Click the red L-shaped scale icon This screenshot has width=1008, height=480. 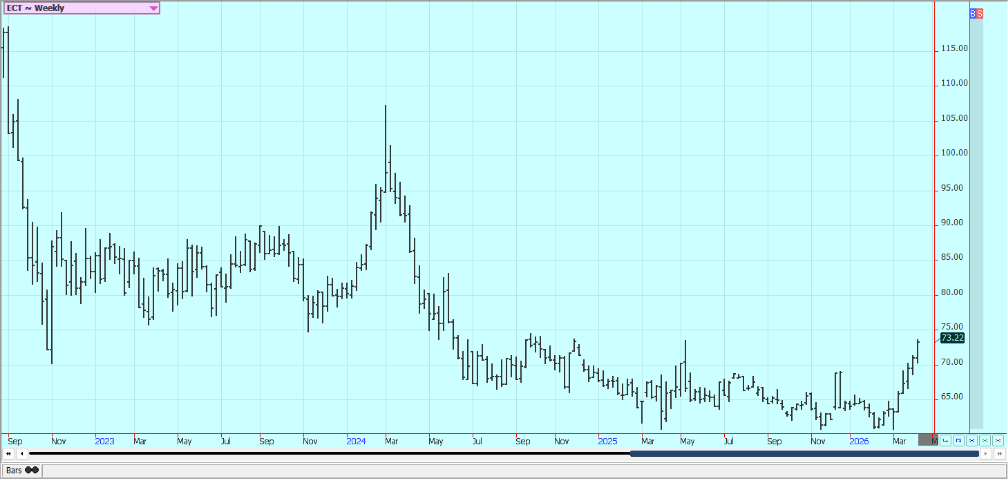click(x=945, y=440)
